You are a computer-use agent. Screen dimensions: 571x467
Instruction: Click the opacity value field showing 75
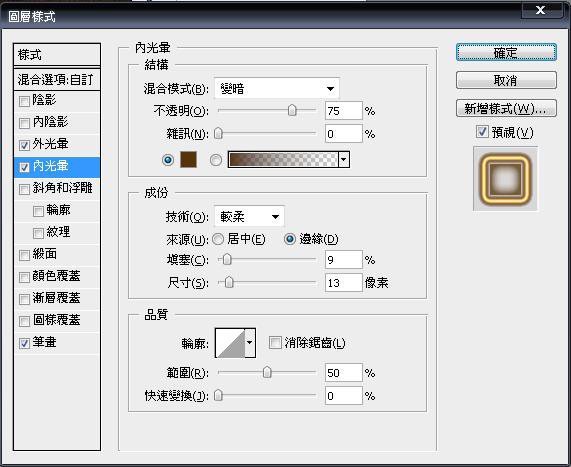tap(343, 111)
